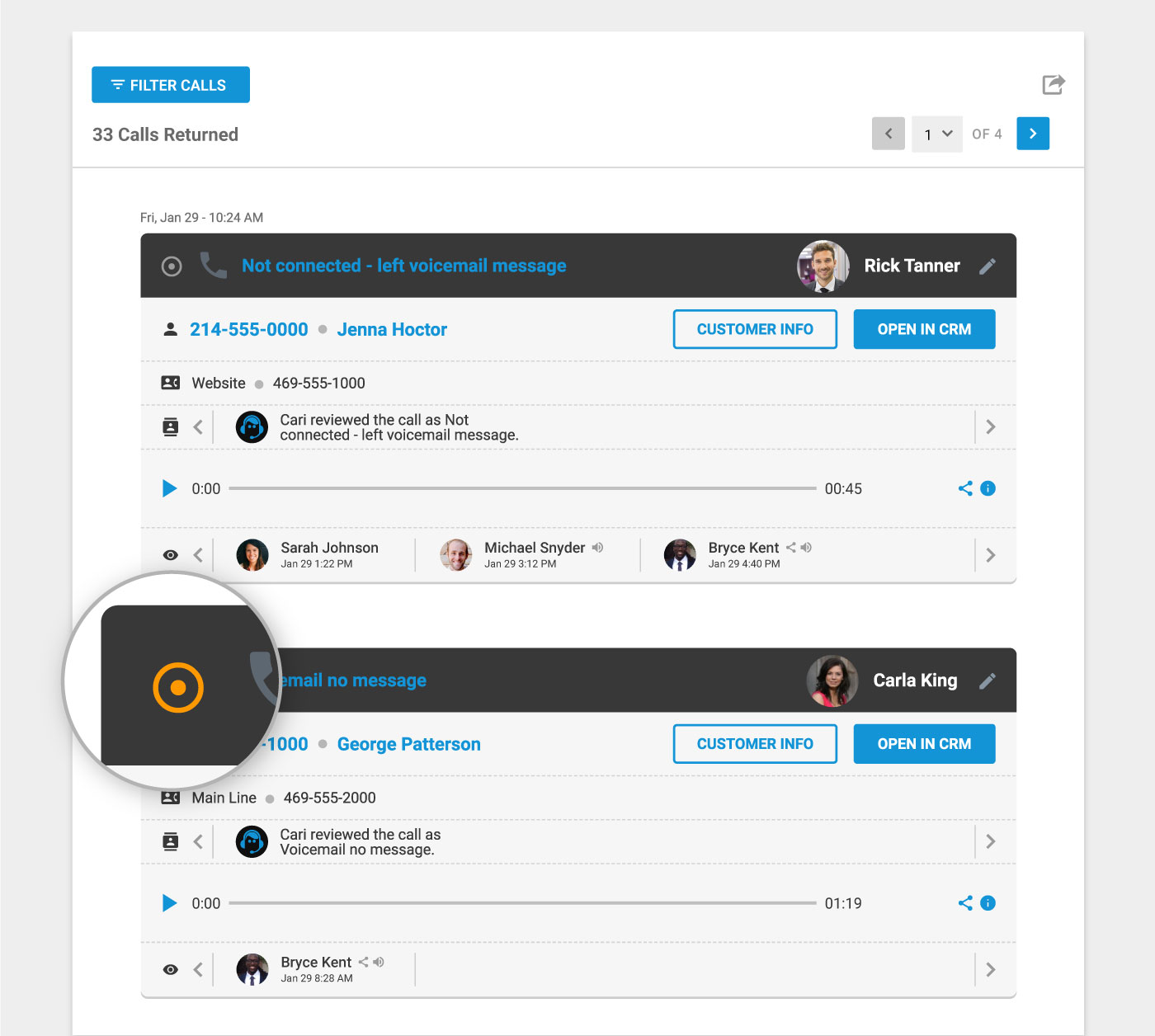Click speaker icon next to Bryce Kent 8:28 AM
1155x1036 pixels.
(x=379, y=962)
